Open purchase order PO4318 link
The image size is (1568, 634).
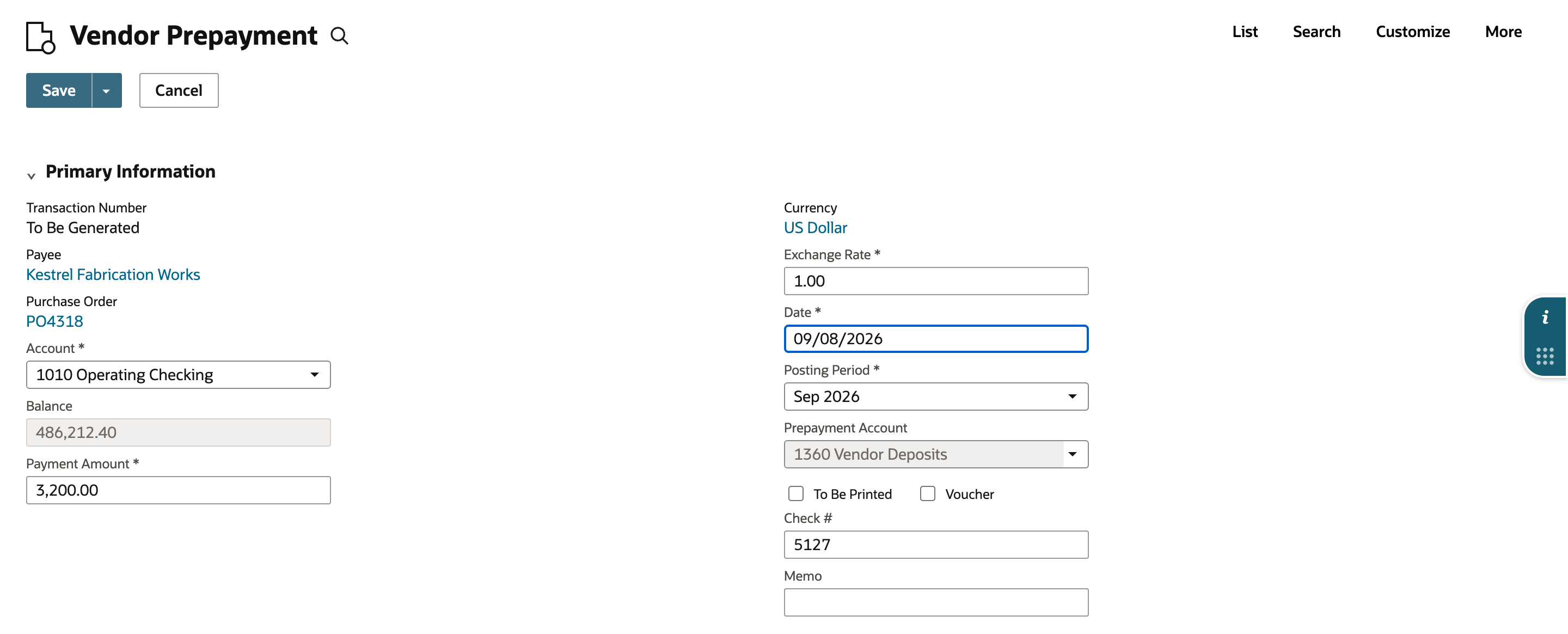pyautogui.click(x=54, y=321)
